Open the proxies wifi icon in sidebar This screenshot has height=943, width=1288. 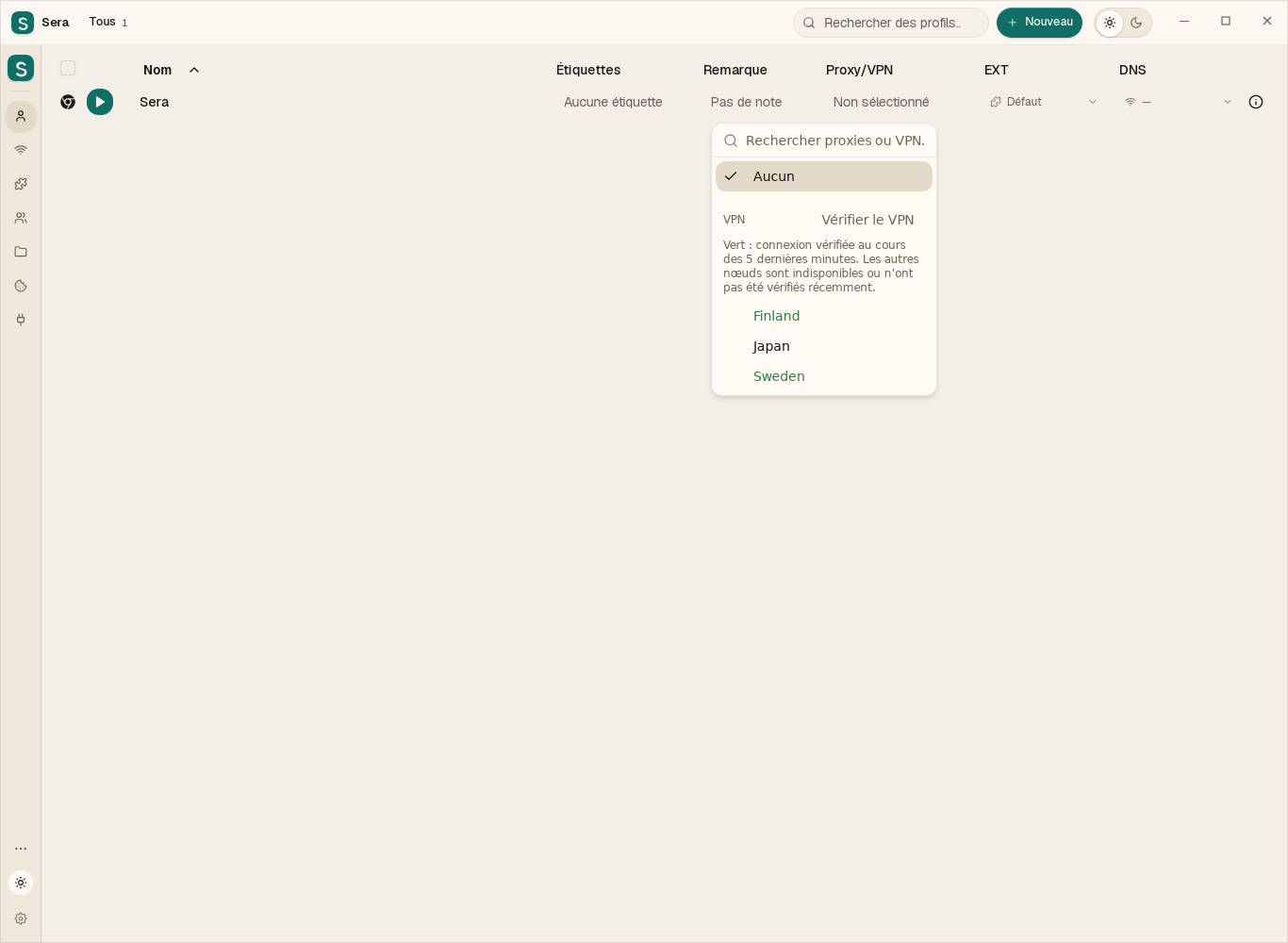[x=21, y=150]
